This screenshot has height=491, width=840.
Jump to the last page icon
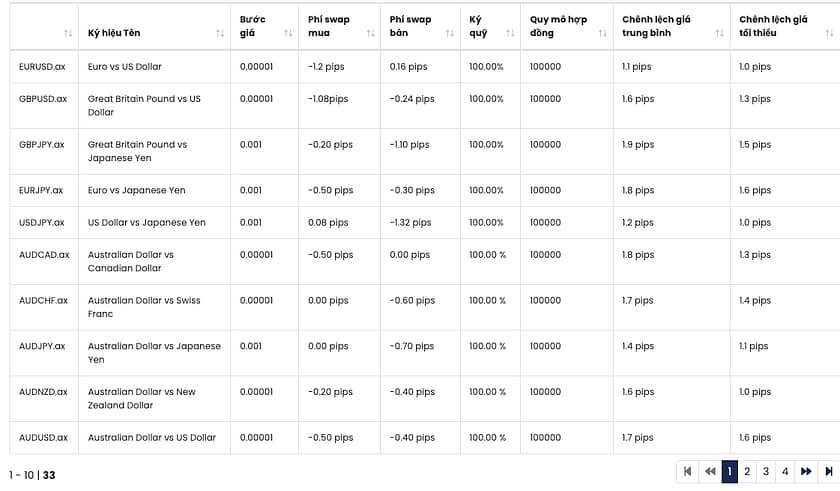(828, 471)
